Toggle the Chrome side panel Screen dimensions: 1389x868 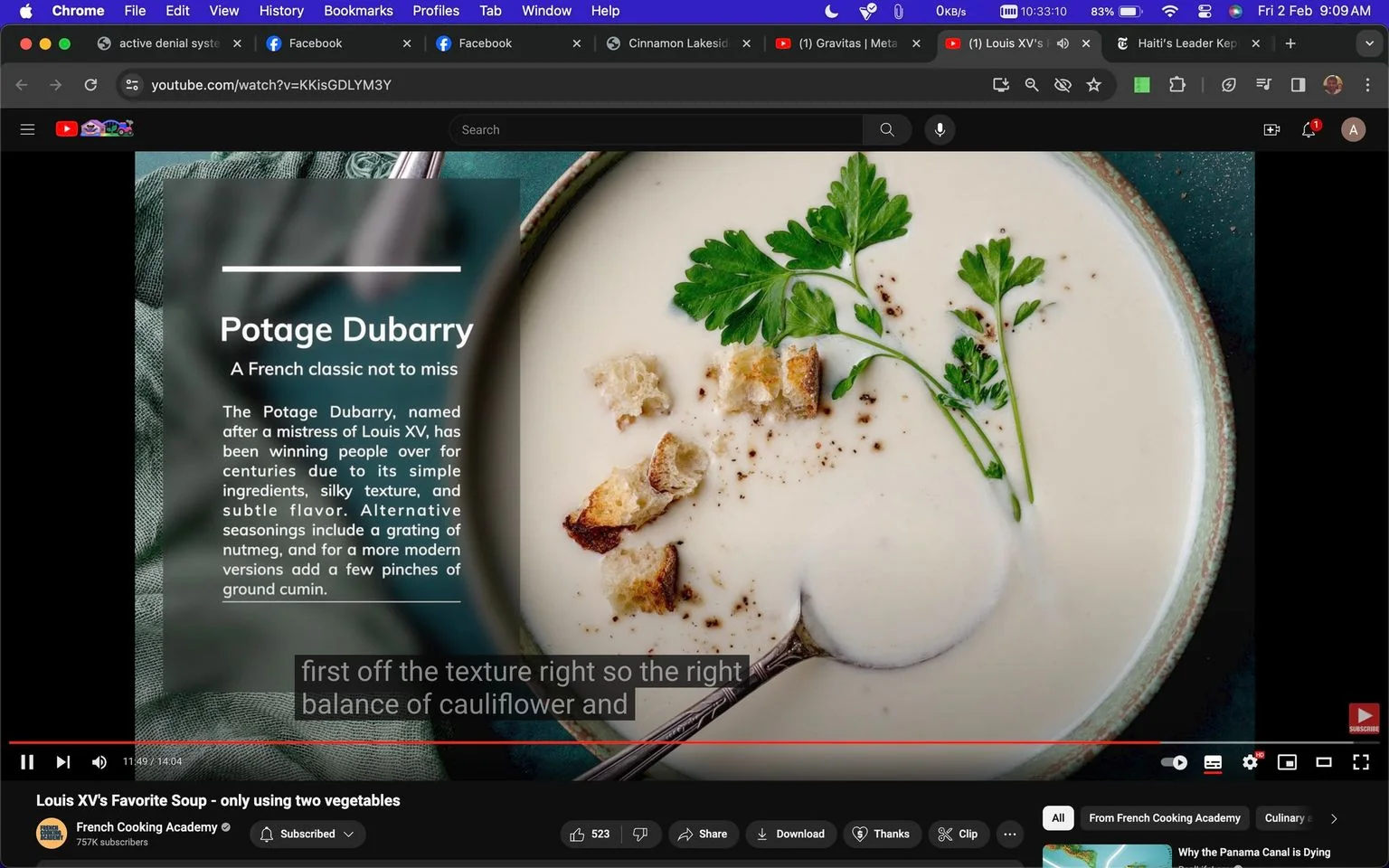pyautogui.click(x=1298, y=85)
